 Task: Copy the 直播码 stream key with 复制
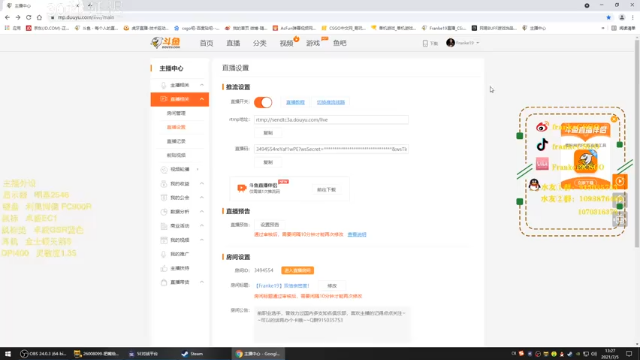tap(268, 162)
